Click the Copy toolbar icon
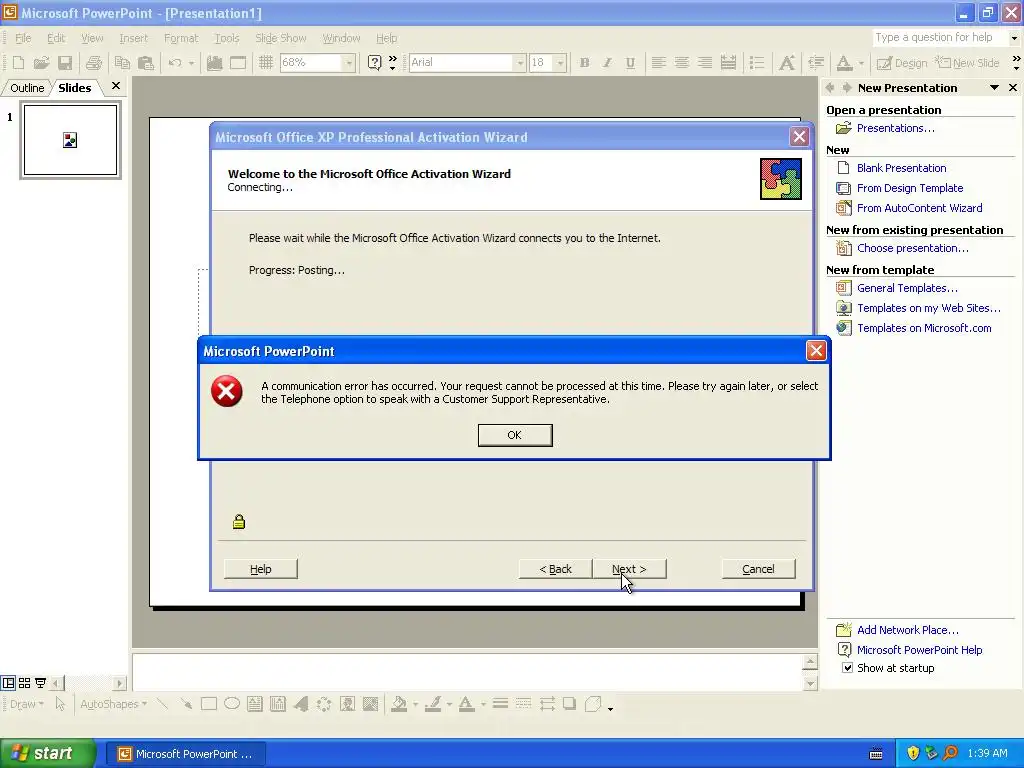This screenshot has width=1024, height=768. 122,63
